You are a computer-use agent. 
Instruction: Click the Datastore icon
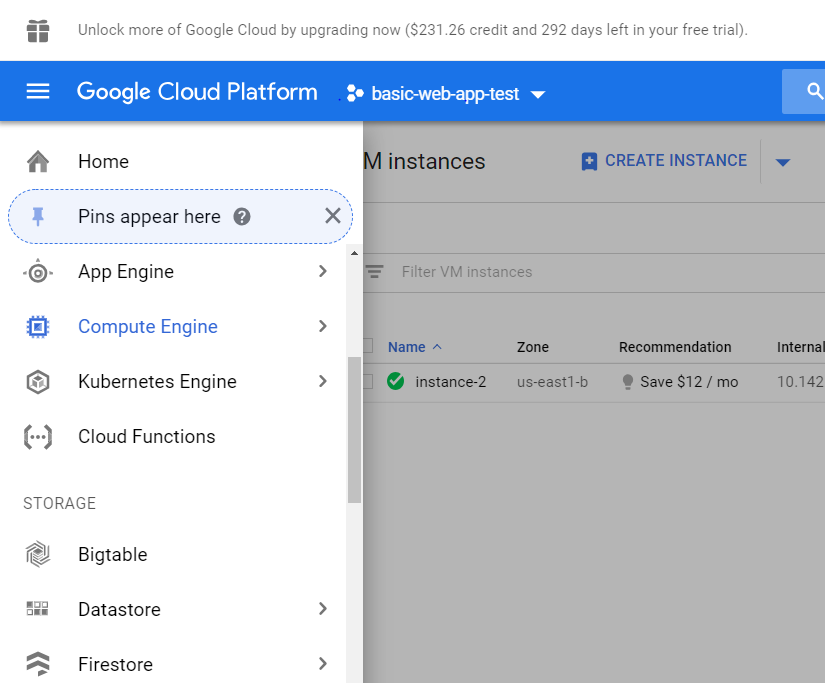(x=38, y=610)
